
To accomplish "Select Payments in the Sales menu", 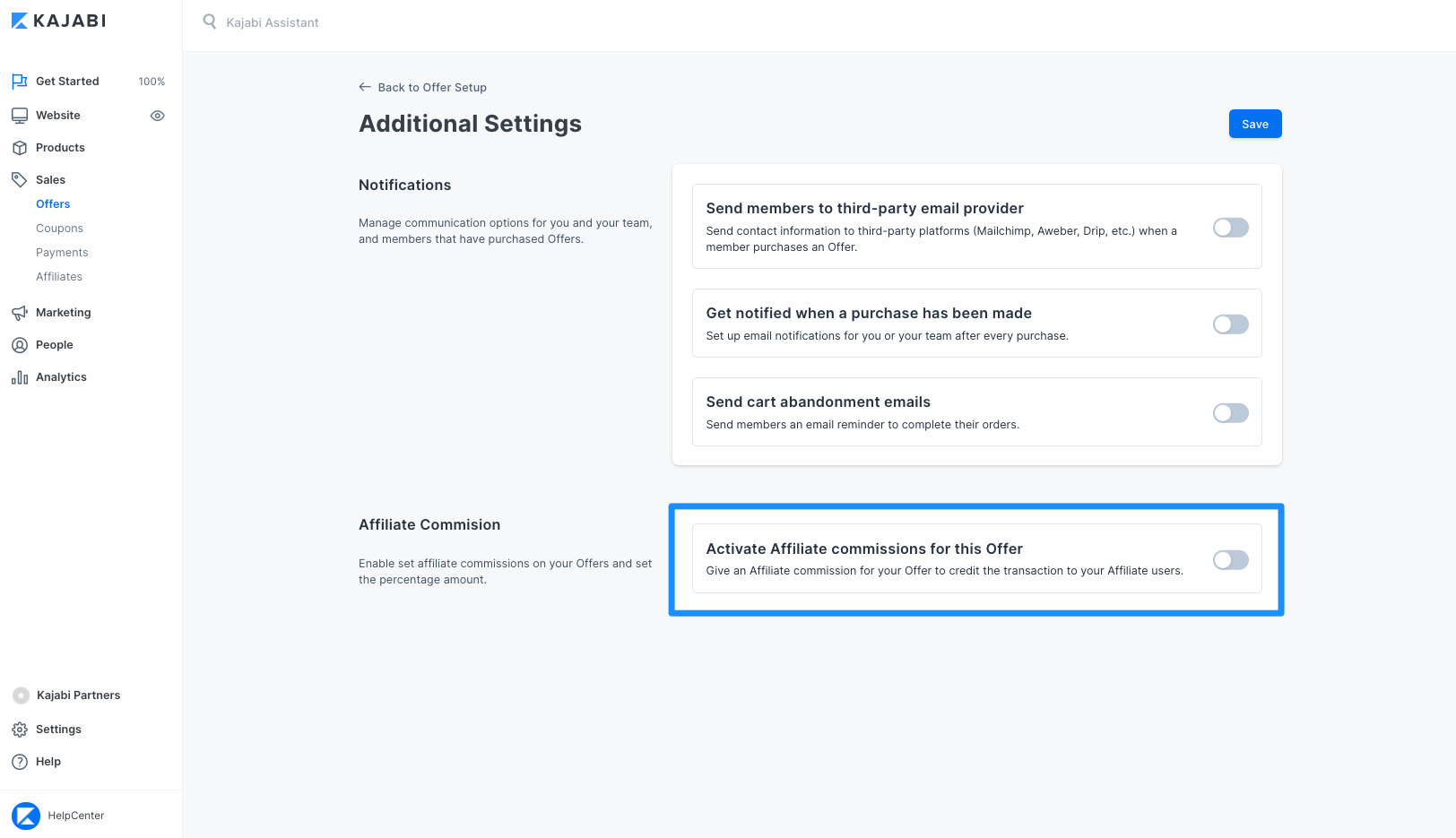I will click(62, 253).
